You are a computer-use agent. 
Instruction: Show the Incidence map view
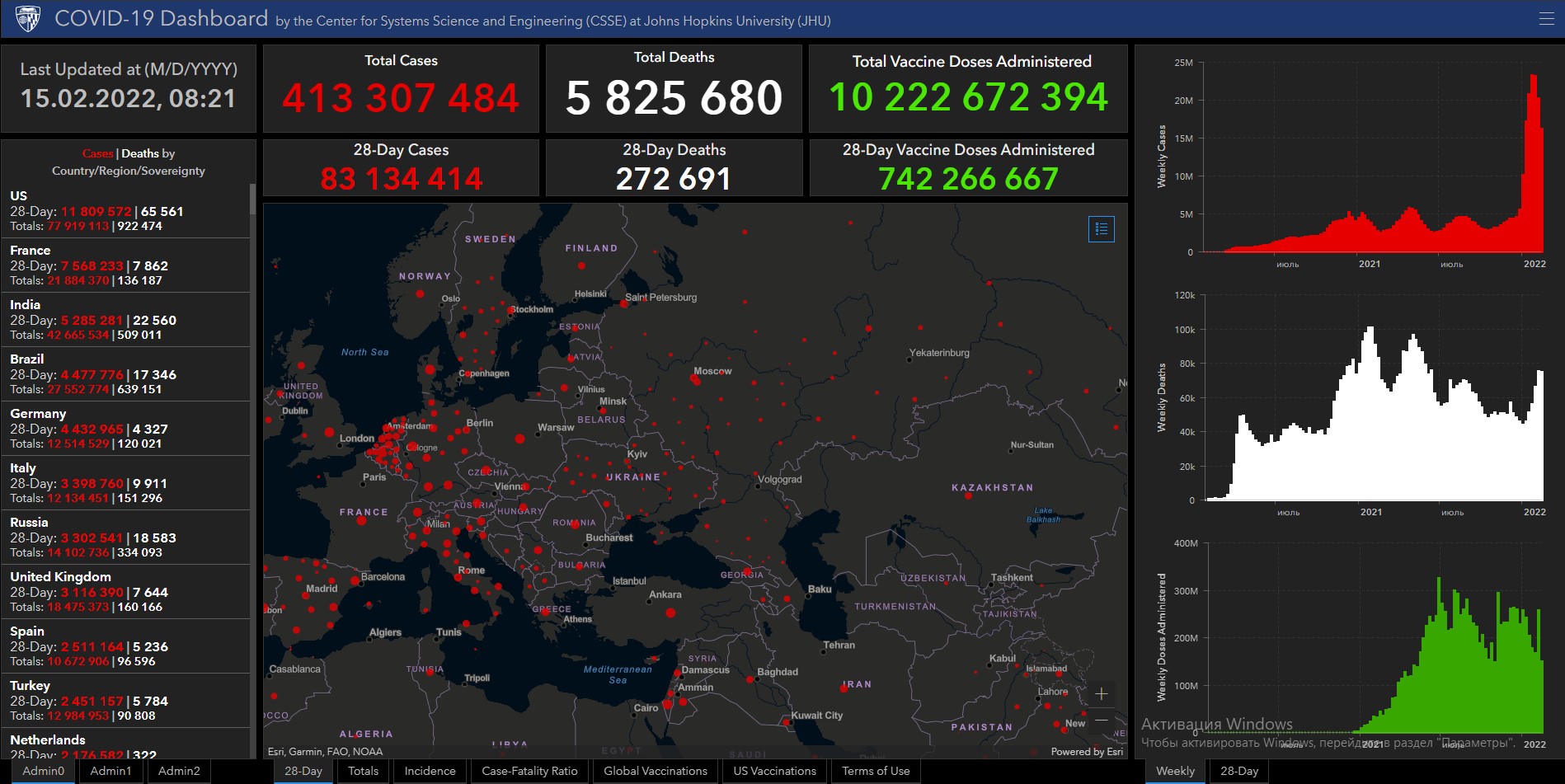pos(430,771)
